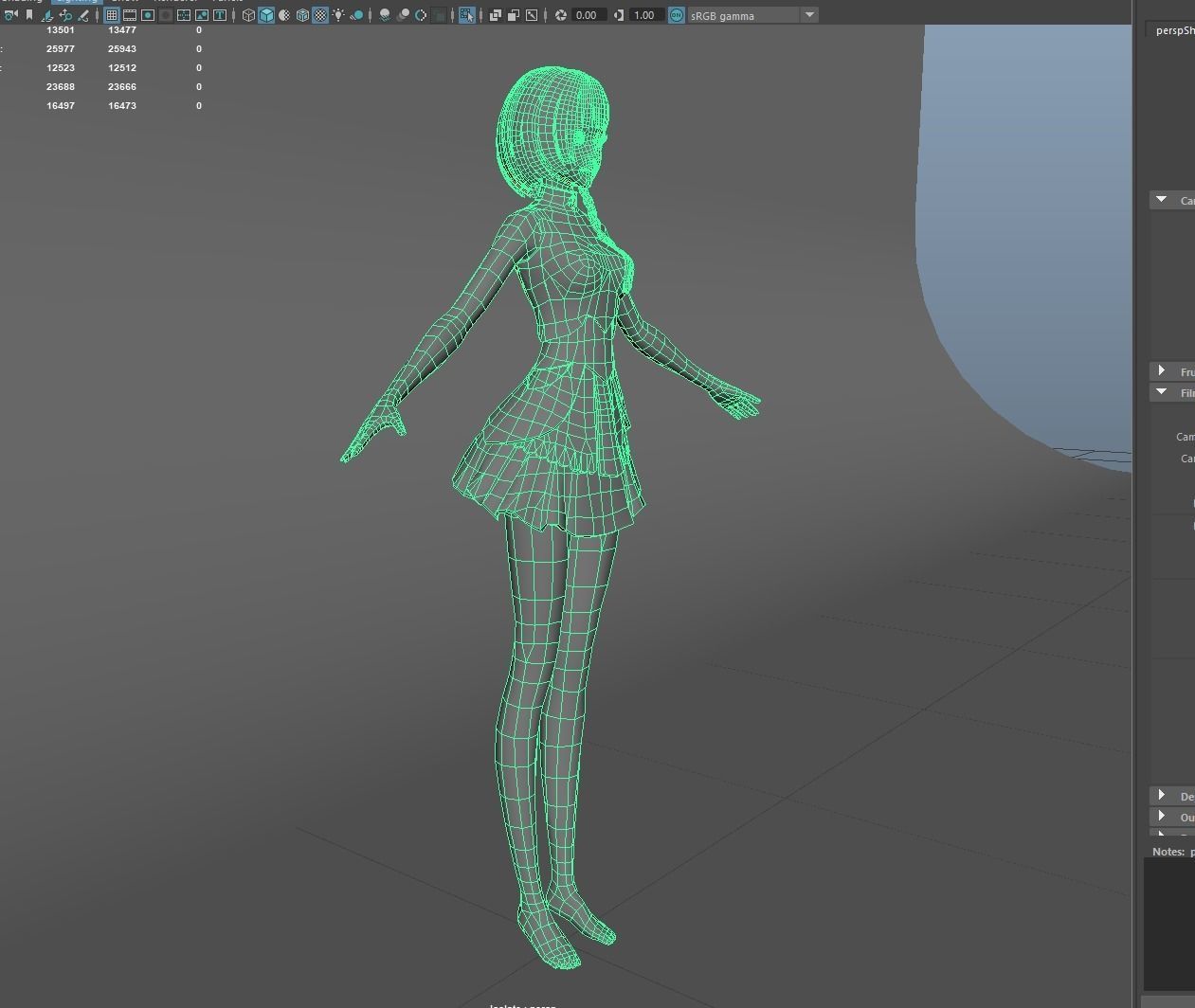Switch to Wireframe display mode

(x=248, y=15)
